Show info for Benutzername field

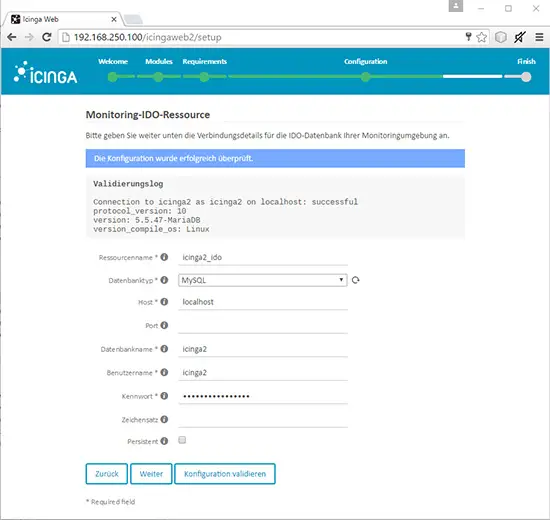coord(164,372)
